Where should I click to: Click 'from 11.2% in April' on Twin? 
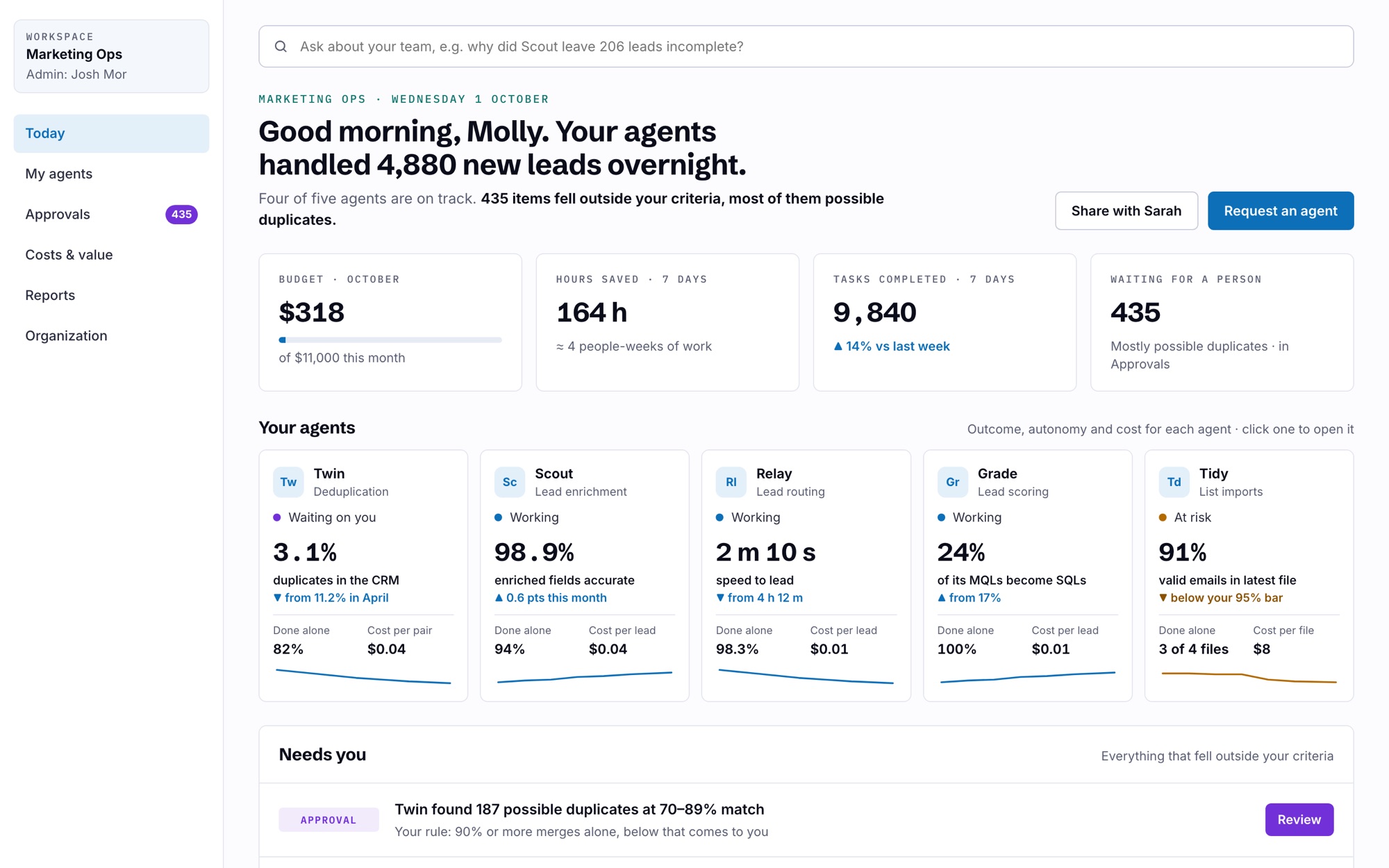click(x=331, y=598)
